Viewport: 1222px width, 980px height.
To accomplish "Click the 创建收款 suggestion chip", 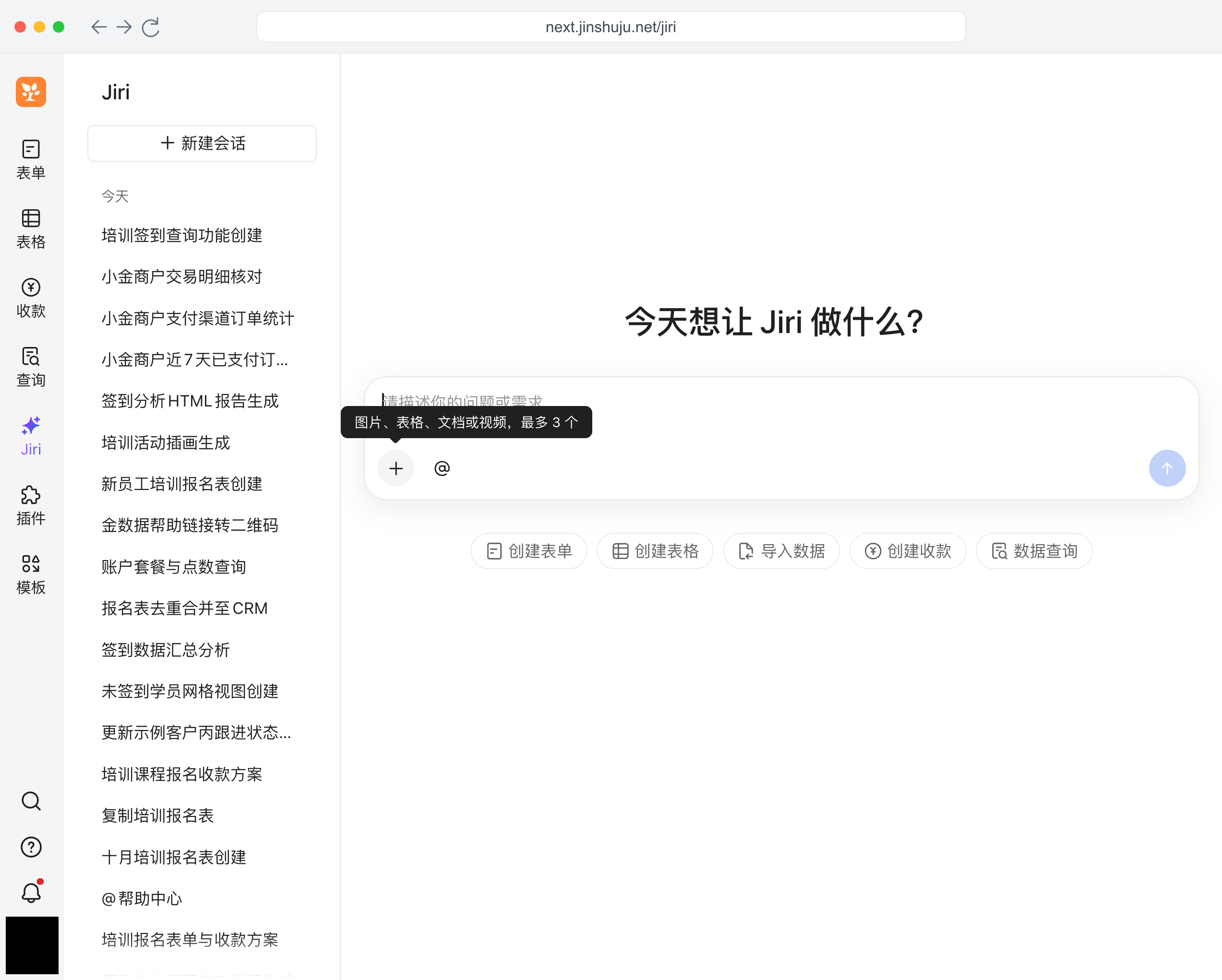I will coord(908,551).
